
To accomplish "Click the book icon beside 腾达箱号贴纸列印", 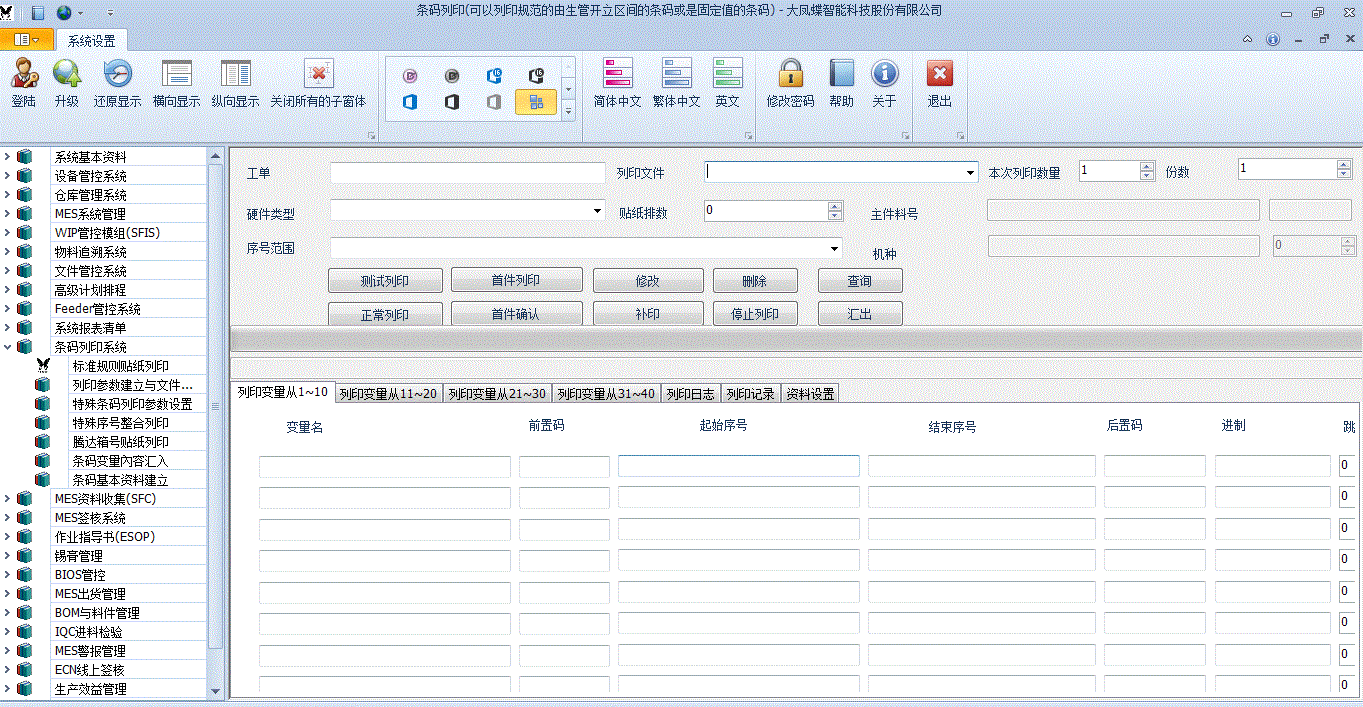I will pos(42,442).
